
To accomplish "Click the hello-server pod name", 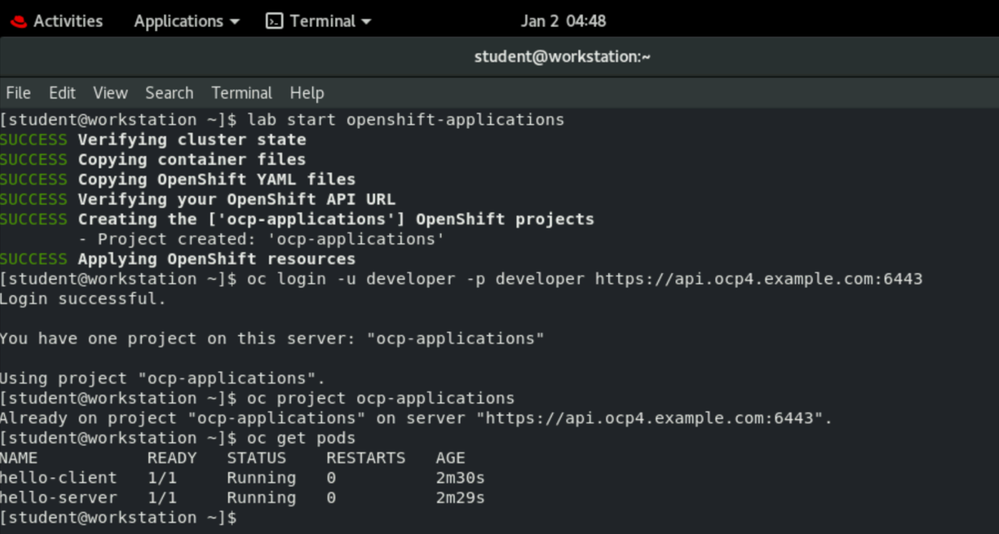I will pyautogui.click(x=58, y=498).
